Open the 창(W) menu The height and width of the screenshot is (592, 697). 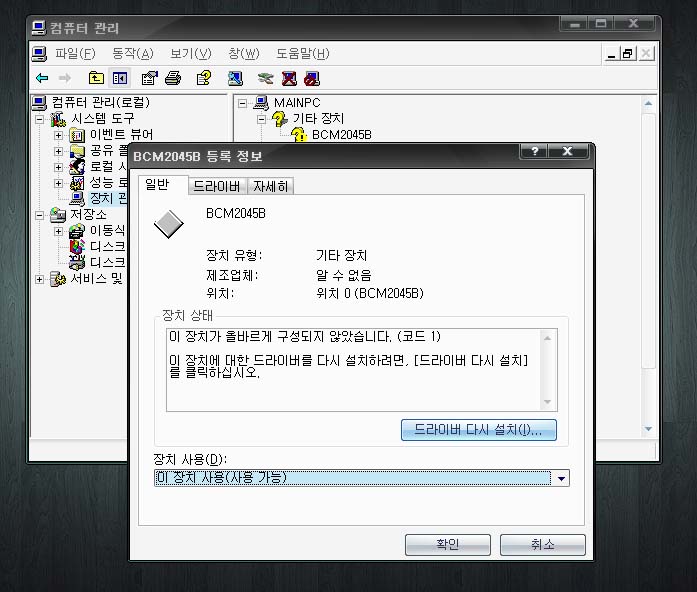[x=244, y=54]
